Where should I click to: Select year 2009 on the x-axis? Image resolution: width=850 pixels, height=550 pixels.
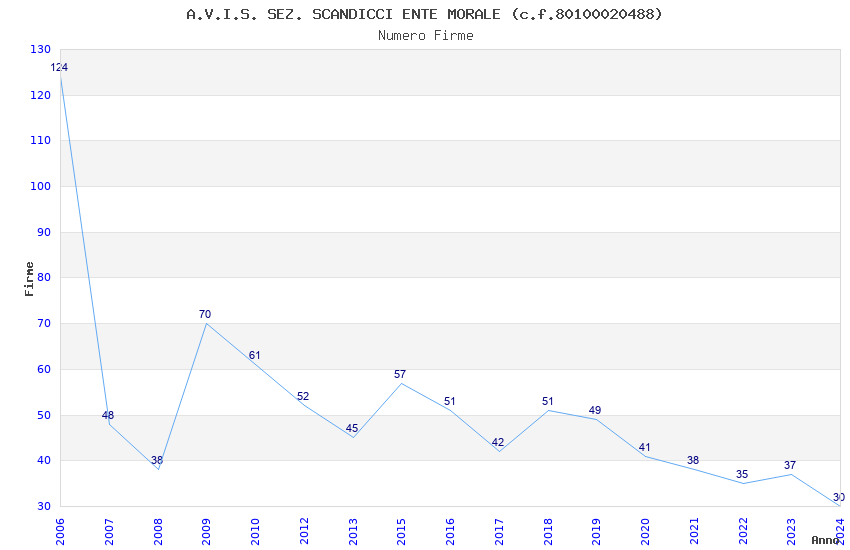click(x=207, y=531)
